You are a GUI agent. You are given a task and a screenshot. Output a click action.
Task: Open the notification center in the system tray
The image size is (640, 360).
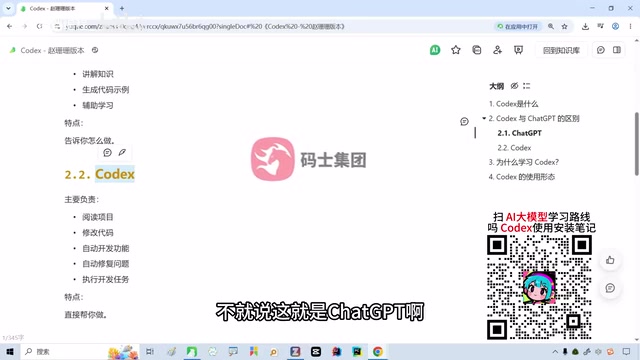[x=627, y=351]
